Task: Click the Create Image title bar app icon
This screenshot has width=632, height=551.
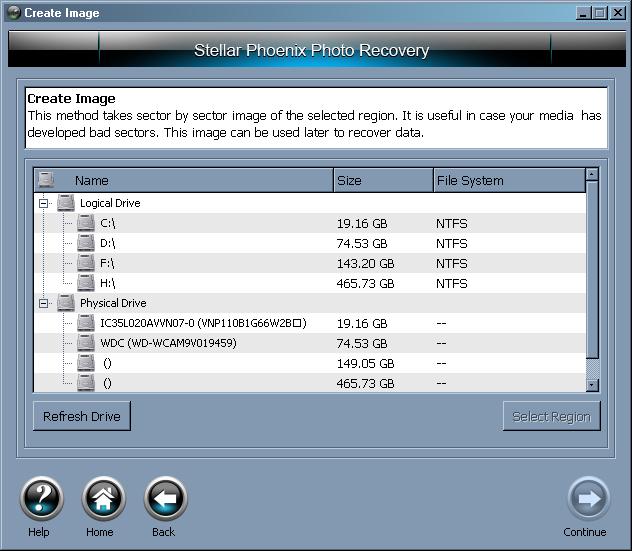Action: click(14, 13)
